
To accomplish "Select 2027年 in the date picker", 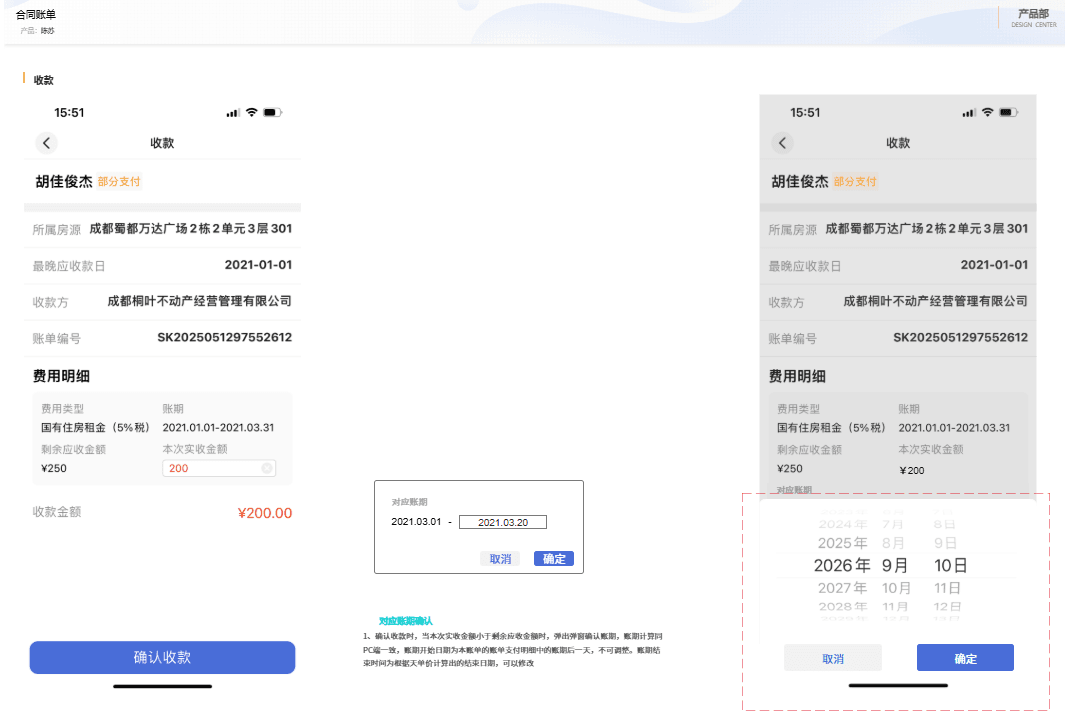I will click(842, 588).
